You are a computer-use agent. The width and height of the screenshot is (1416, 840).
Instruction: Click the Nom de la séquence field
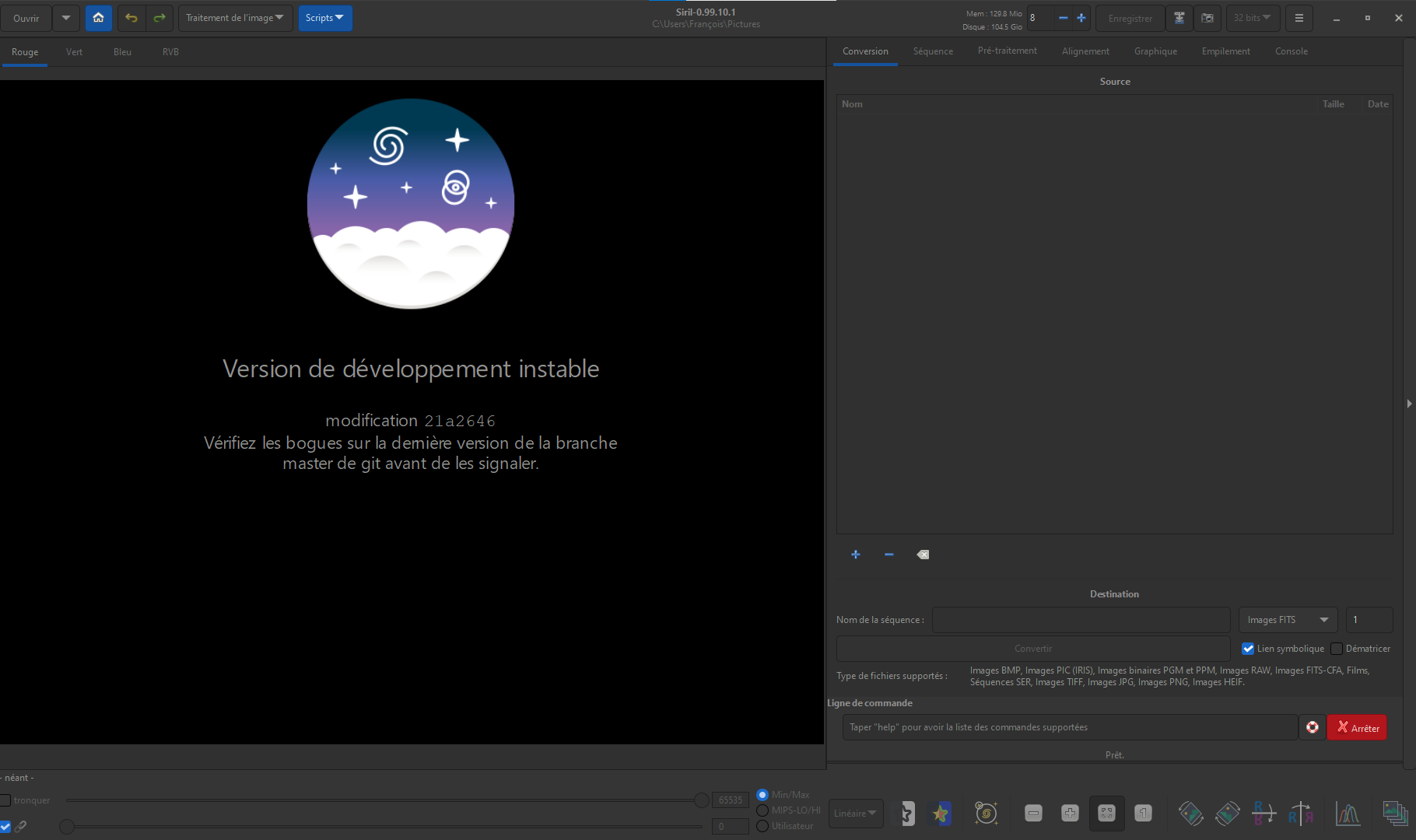1081,620
